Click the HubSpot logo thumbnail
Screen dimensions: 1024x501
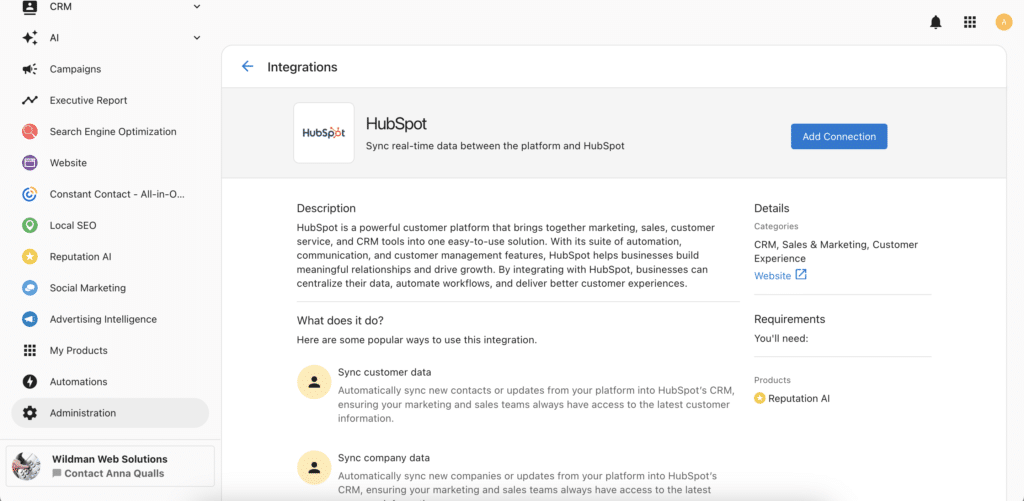point(324,133)
